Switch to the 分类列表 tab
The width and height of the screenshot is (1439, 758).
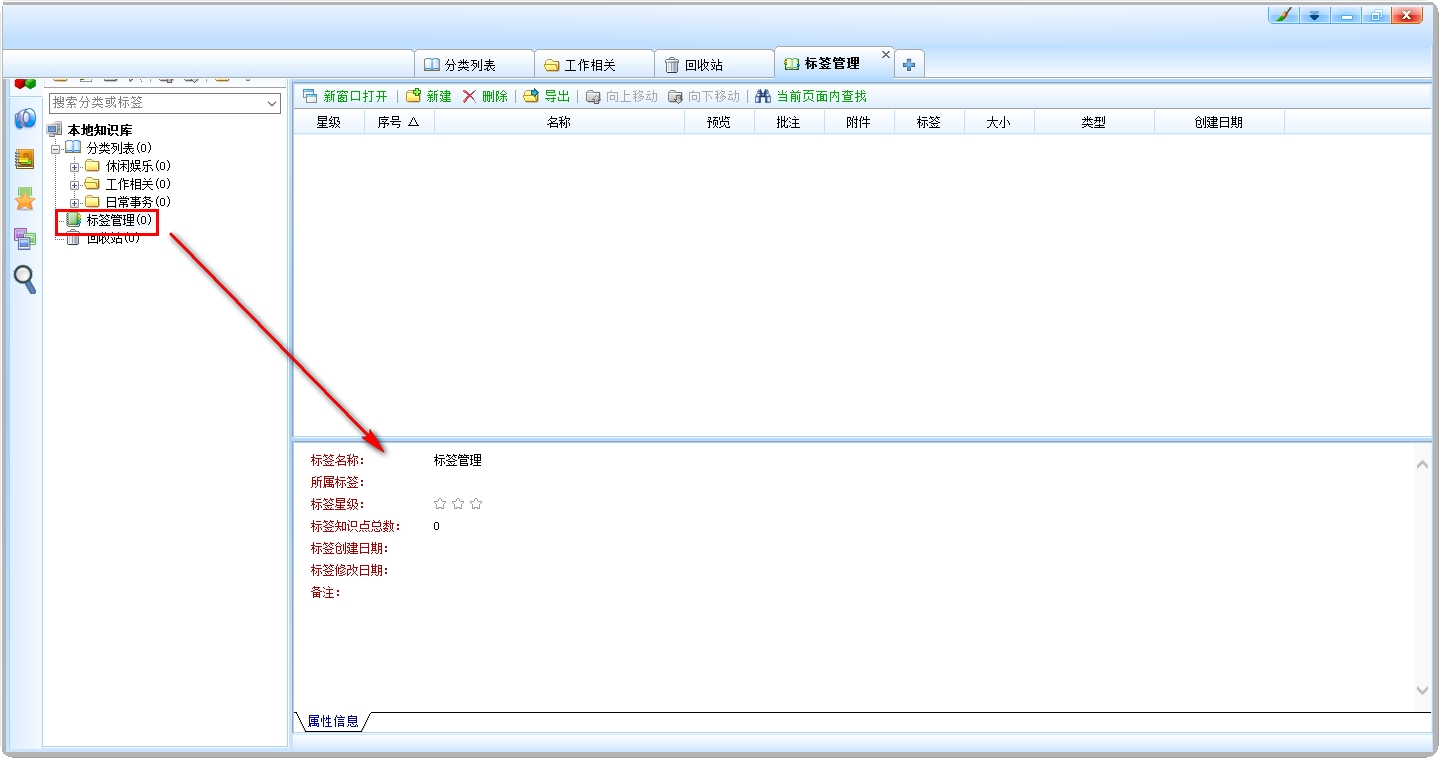[x=474, y=65]
